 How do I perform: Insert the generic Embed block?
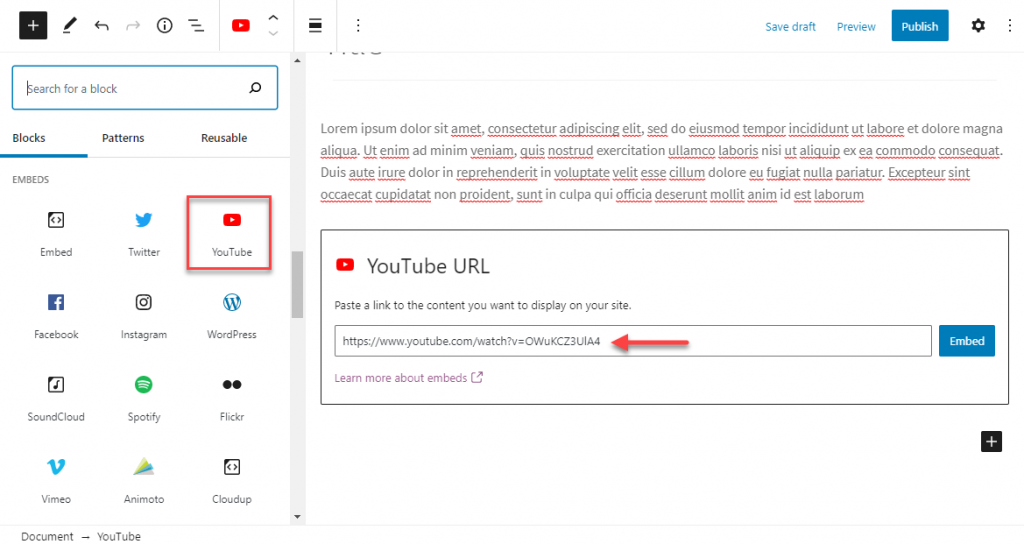[x=56, y=233]
